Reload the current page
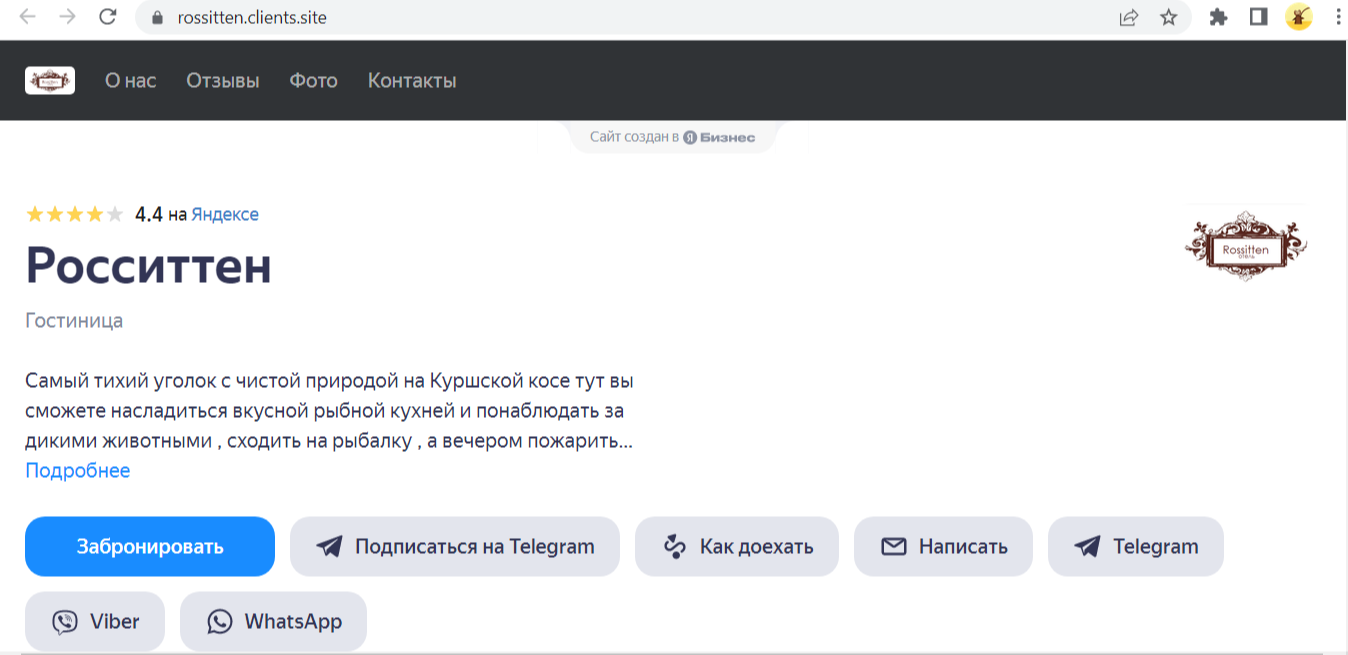This screenshot has height=655, width=1348. point(108,17)
